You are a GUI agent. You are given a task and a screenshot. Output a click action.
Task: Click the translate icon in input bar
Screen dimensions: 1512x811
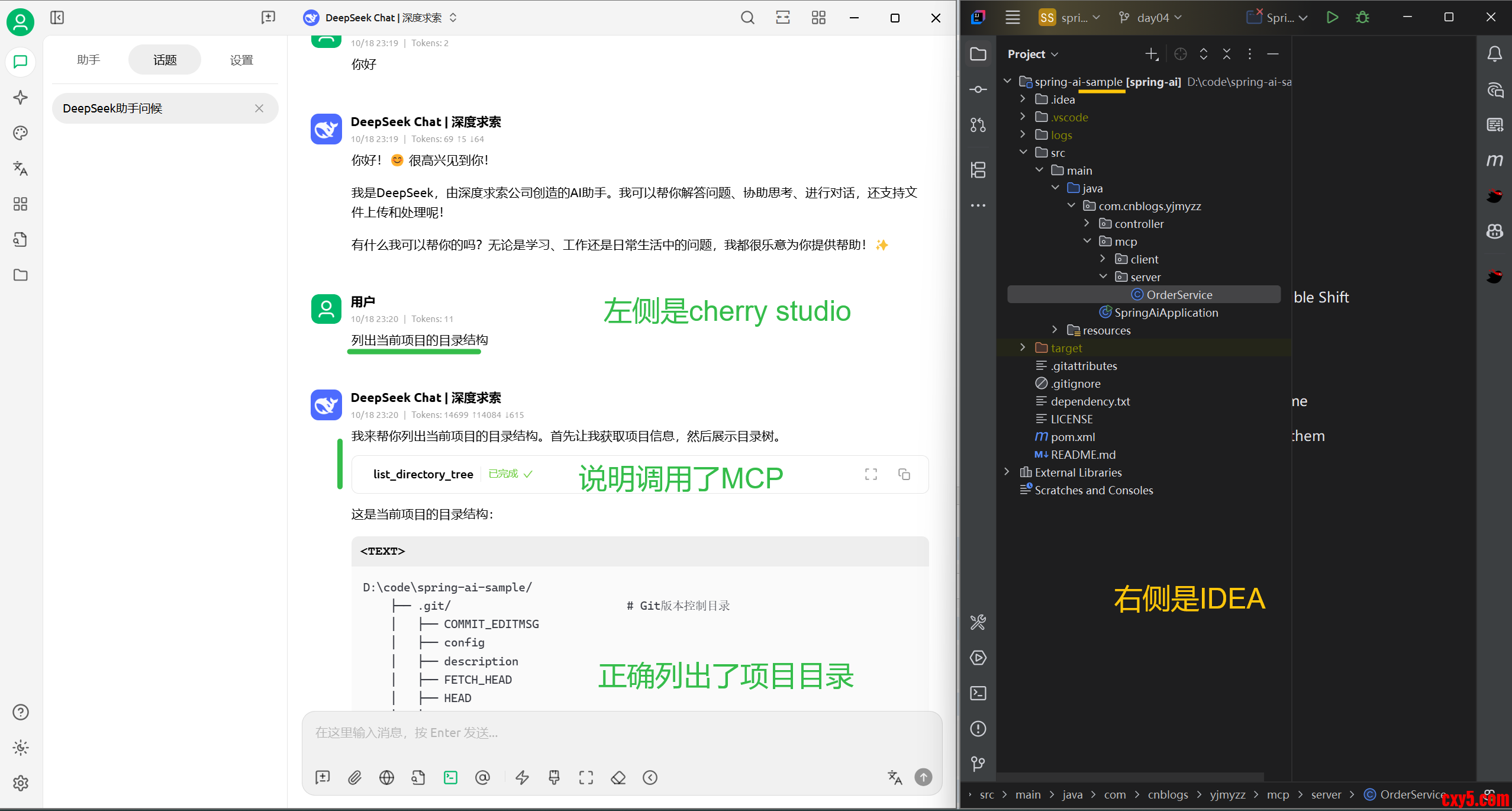[x=894, y=777]
